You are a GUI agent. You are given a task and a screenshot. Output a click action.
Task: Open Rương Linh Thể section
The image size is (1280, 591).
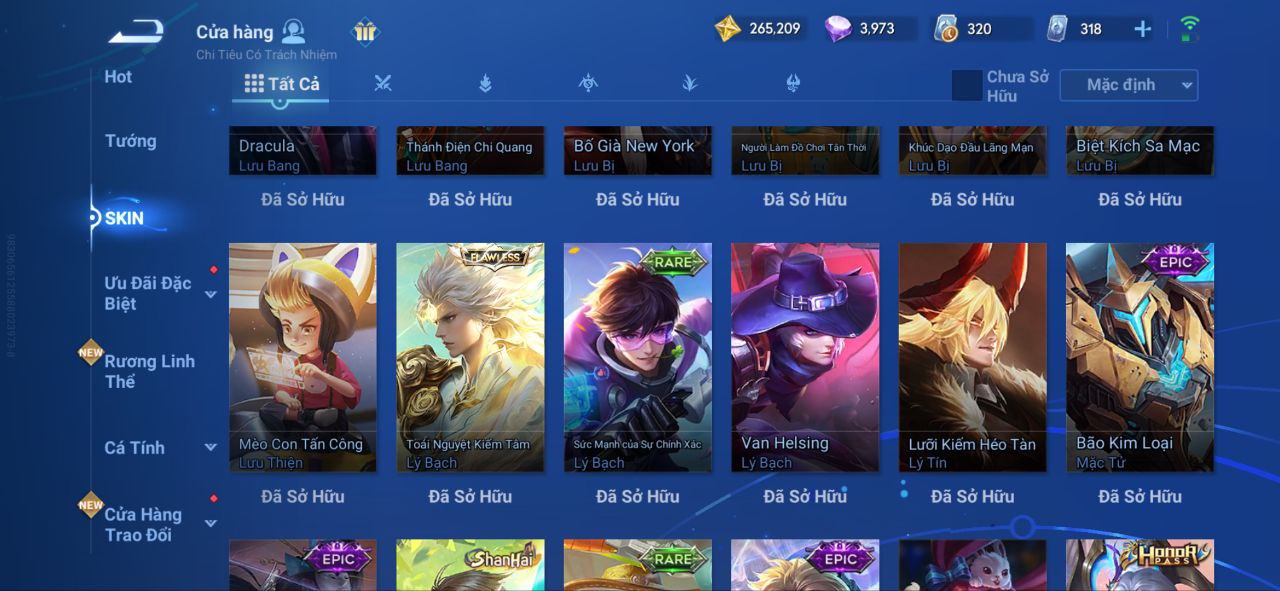pyautogui.click(x=149, y=371)
